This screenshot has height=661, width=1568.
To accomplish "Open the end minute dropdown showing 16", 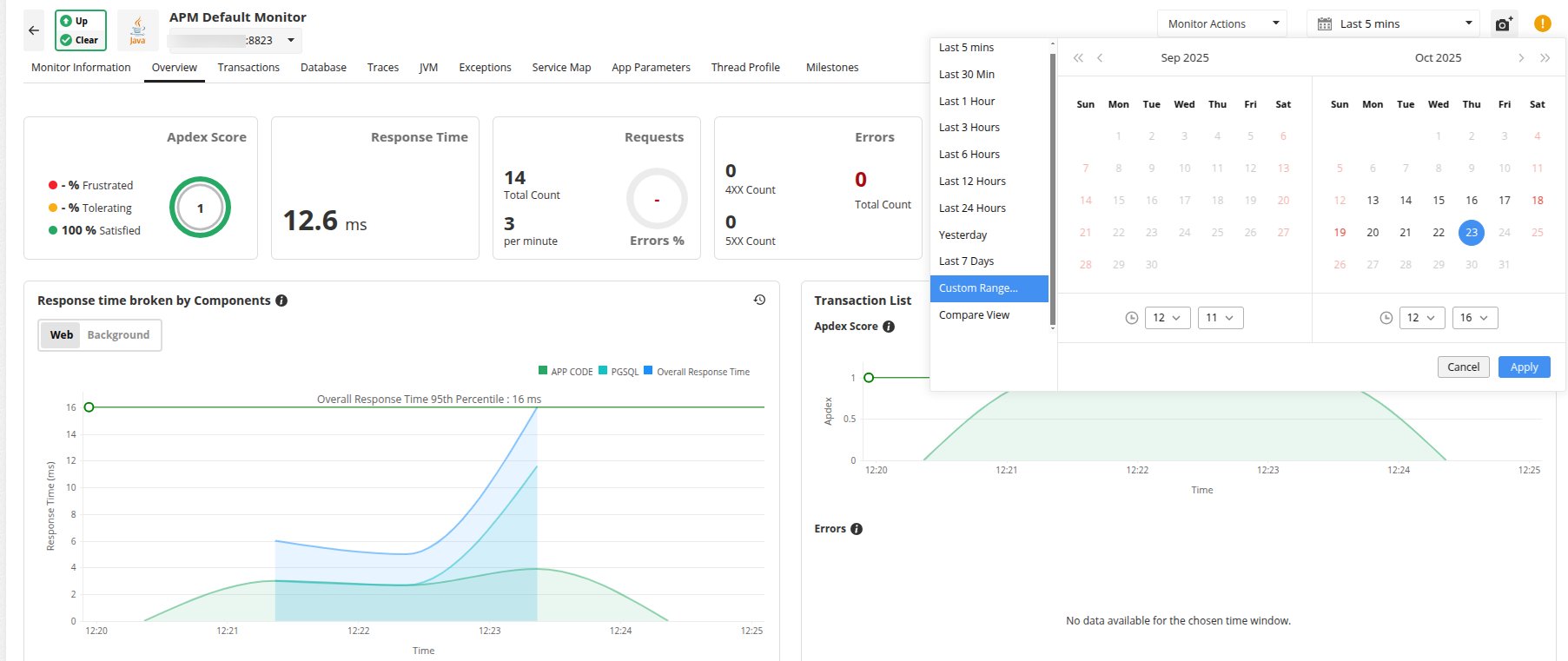I will 1475,318.
